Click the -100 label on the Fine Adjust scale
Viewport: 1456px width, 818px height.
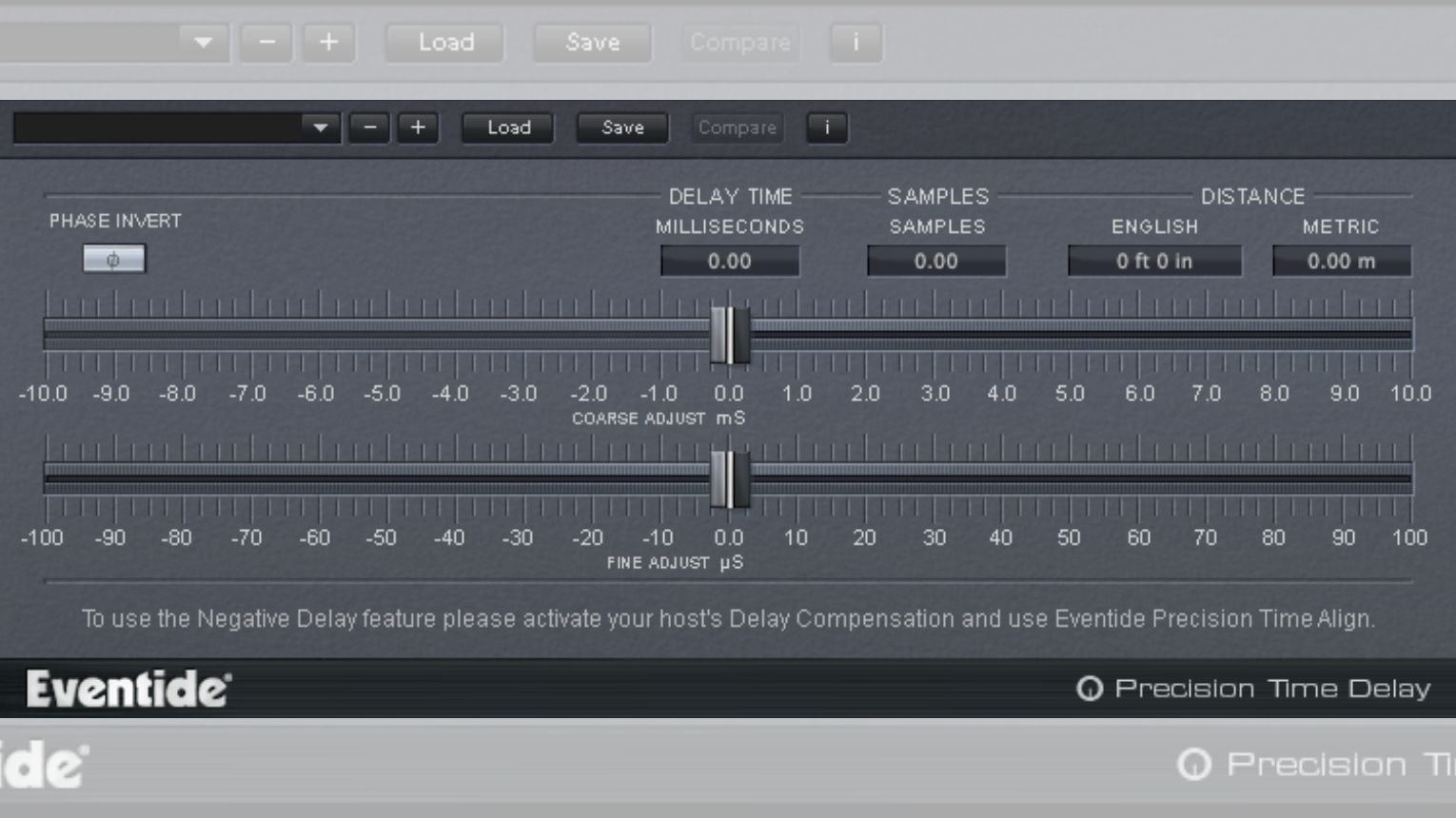(x=43, y=538)
